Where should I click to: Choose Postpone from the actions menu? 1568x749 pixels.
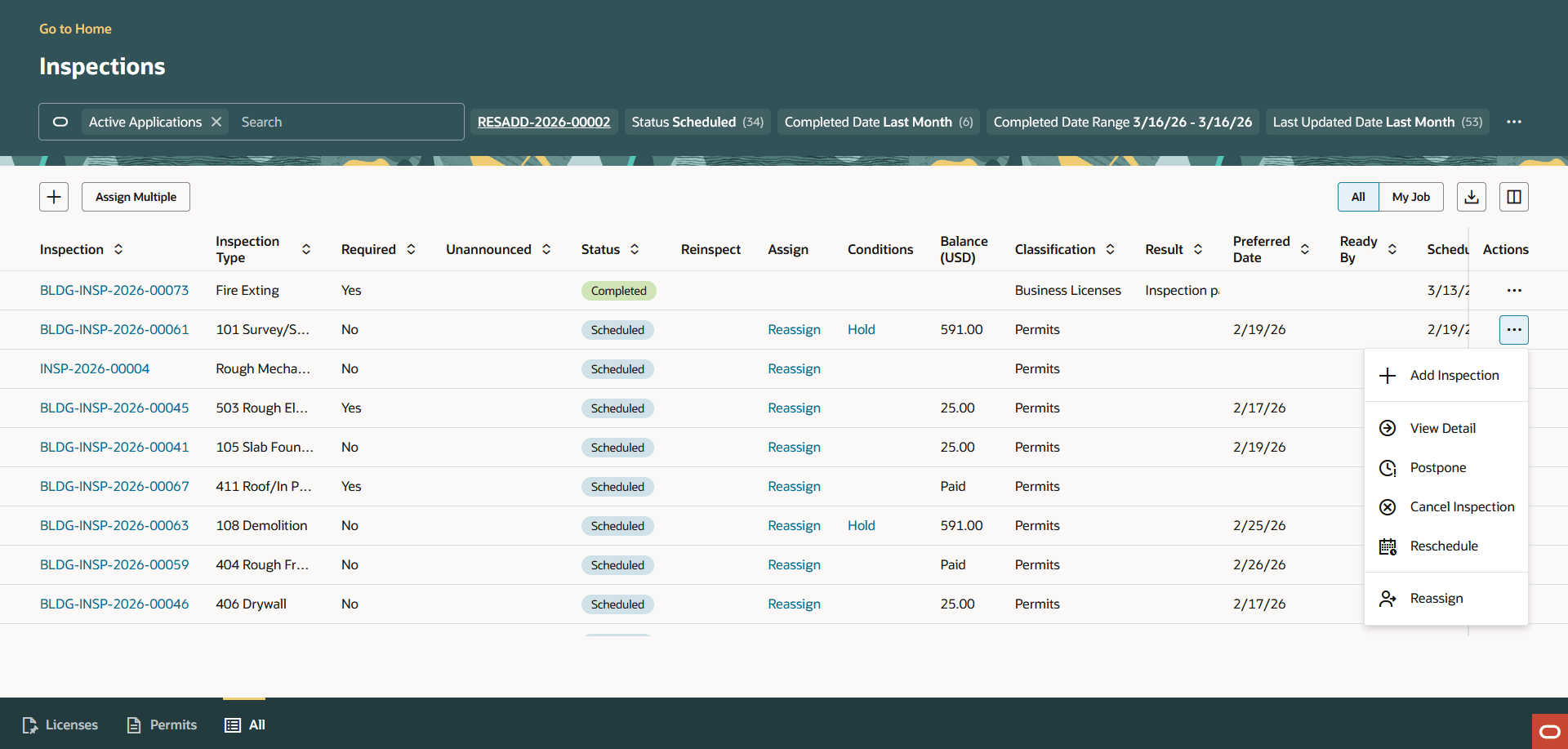[1439, 467]
